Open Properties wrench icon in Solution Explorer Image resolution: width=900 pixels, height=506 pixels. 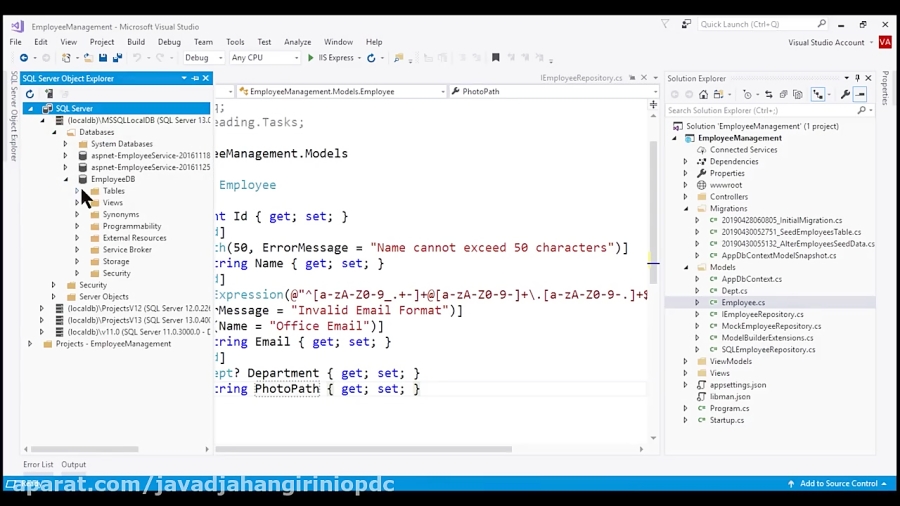pos(845,94)
